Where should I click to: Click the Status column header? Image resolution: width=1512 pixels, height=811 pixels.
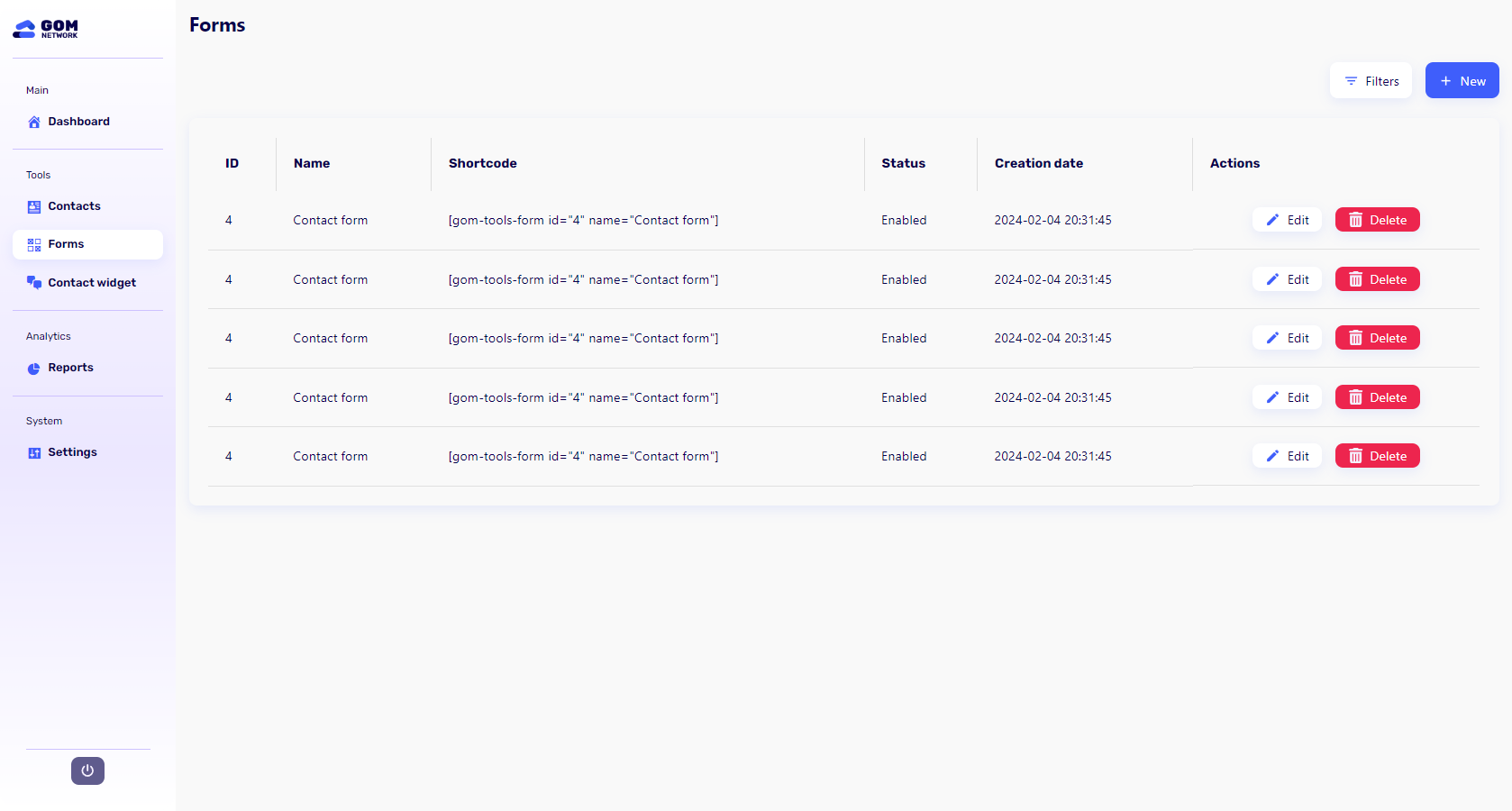pyautogui.click(x=903, y=163)
